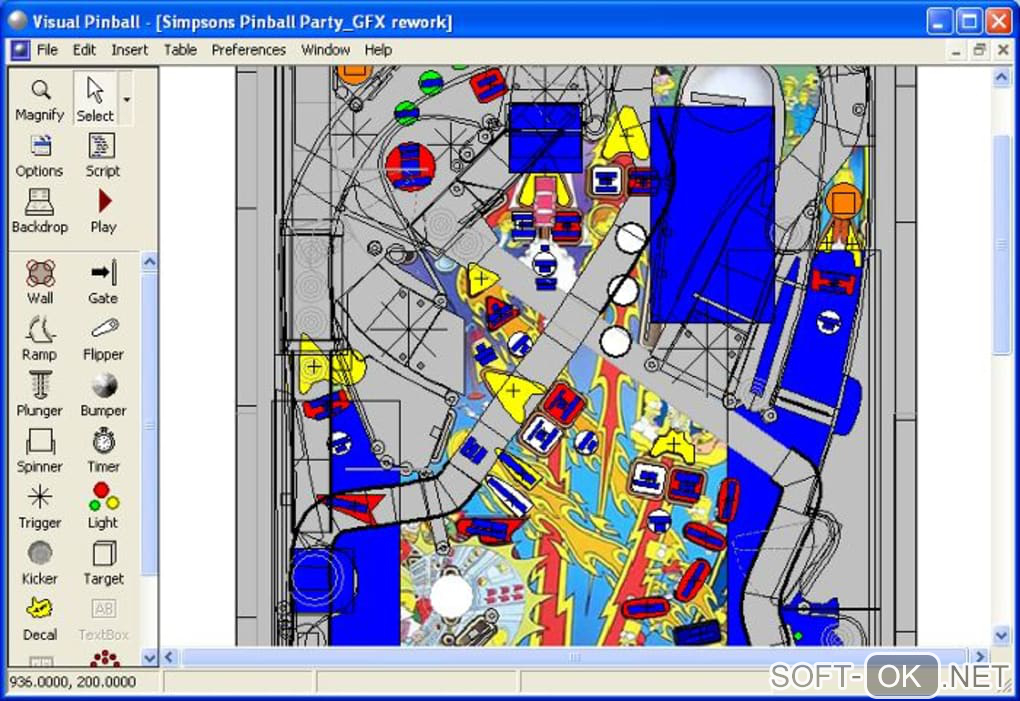Open the Insert menu
The image size is (1020, 701).
point(129,50)
